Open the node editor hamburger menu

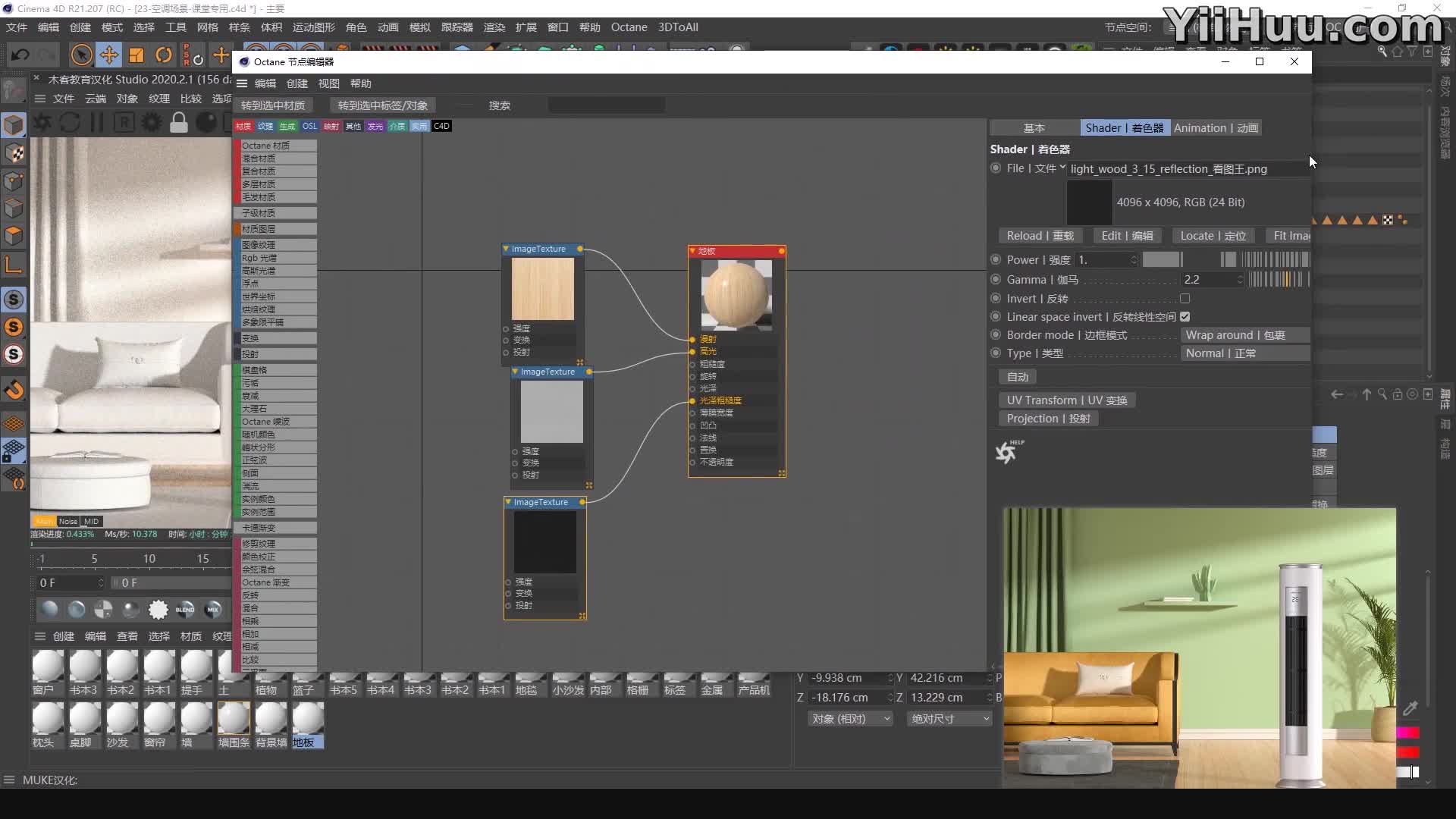[242, 83]
